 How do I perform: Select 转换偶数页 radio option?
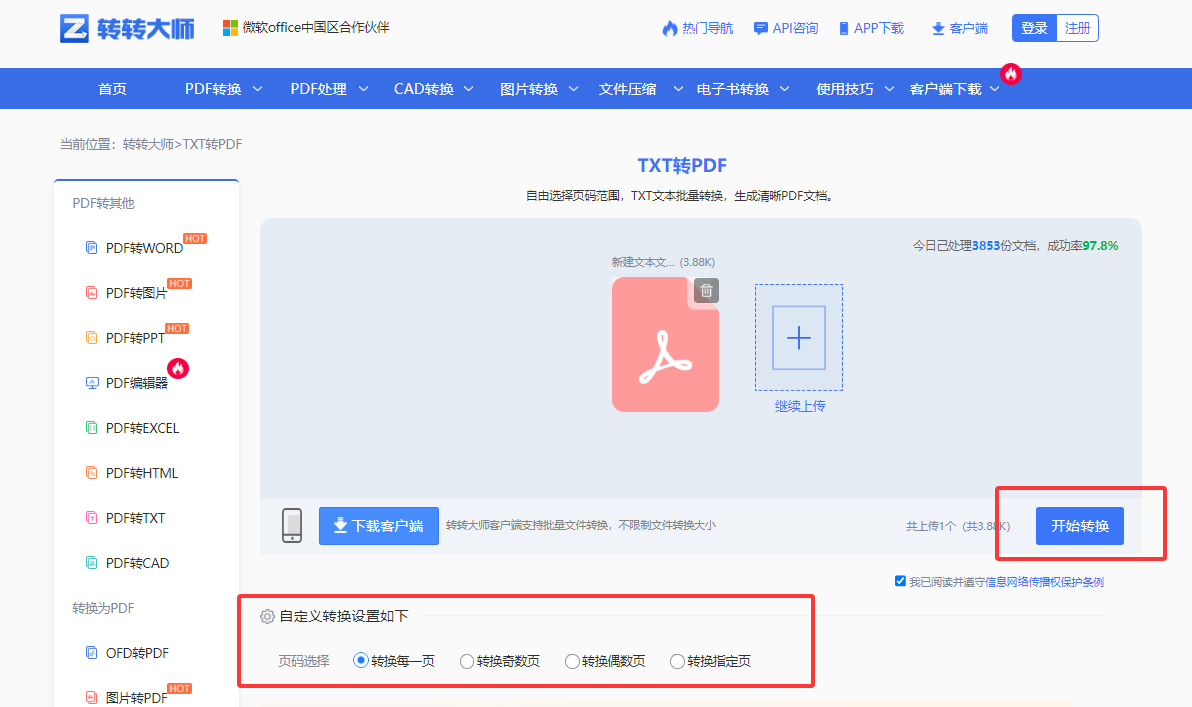[x=572, y=661]
